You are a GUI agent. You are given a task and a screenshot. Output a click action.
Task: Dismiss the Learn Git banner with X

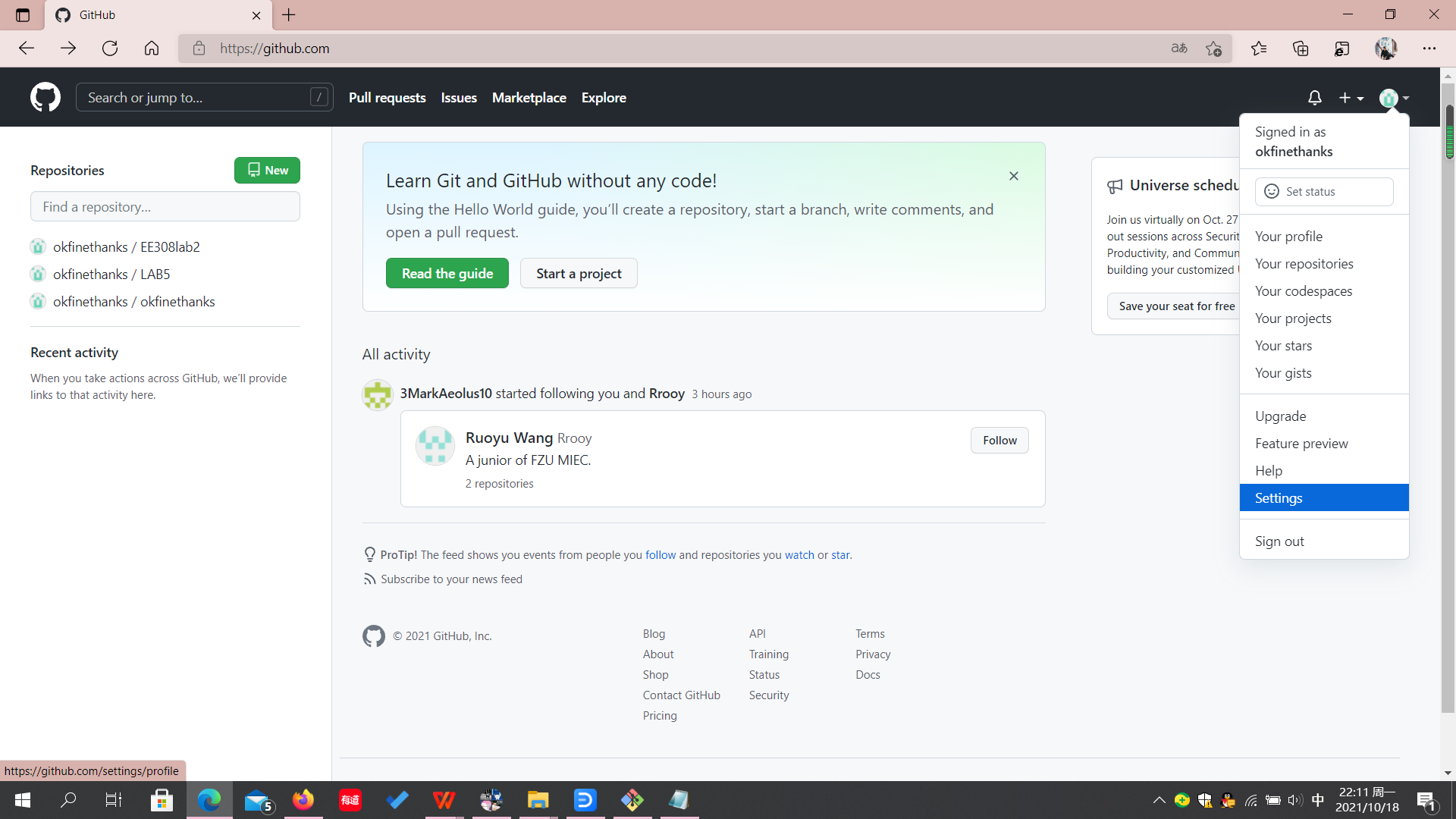1014,176
